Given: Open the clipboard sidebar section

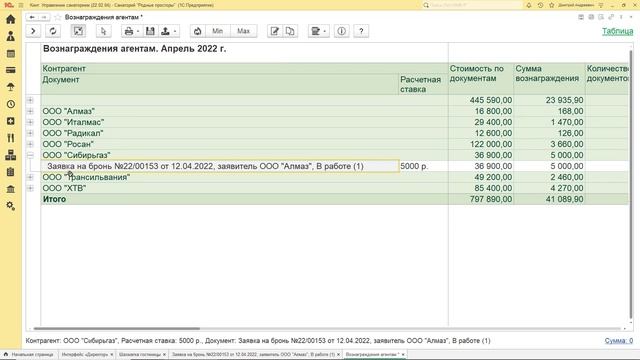Looking at the screenshot, I should tap(11, 172).
